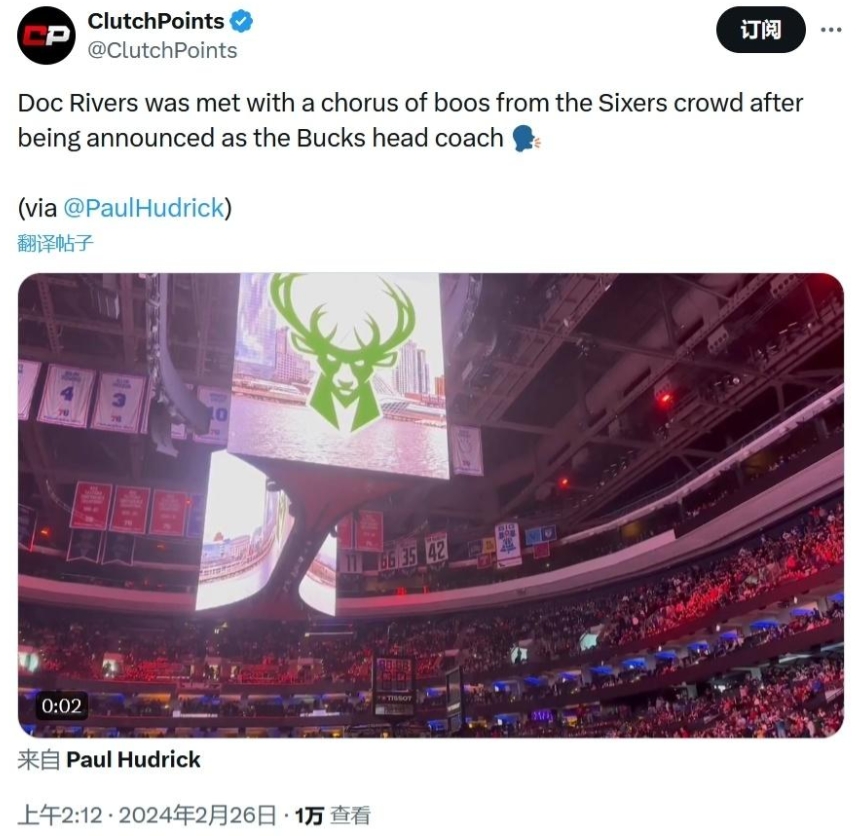
Task: Open Paul Hudrick video source credit
Action: 133,760
